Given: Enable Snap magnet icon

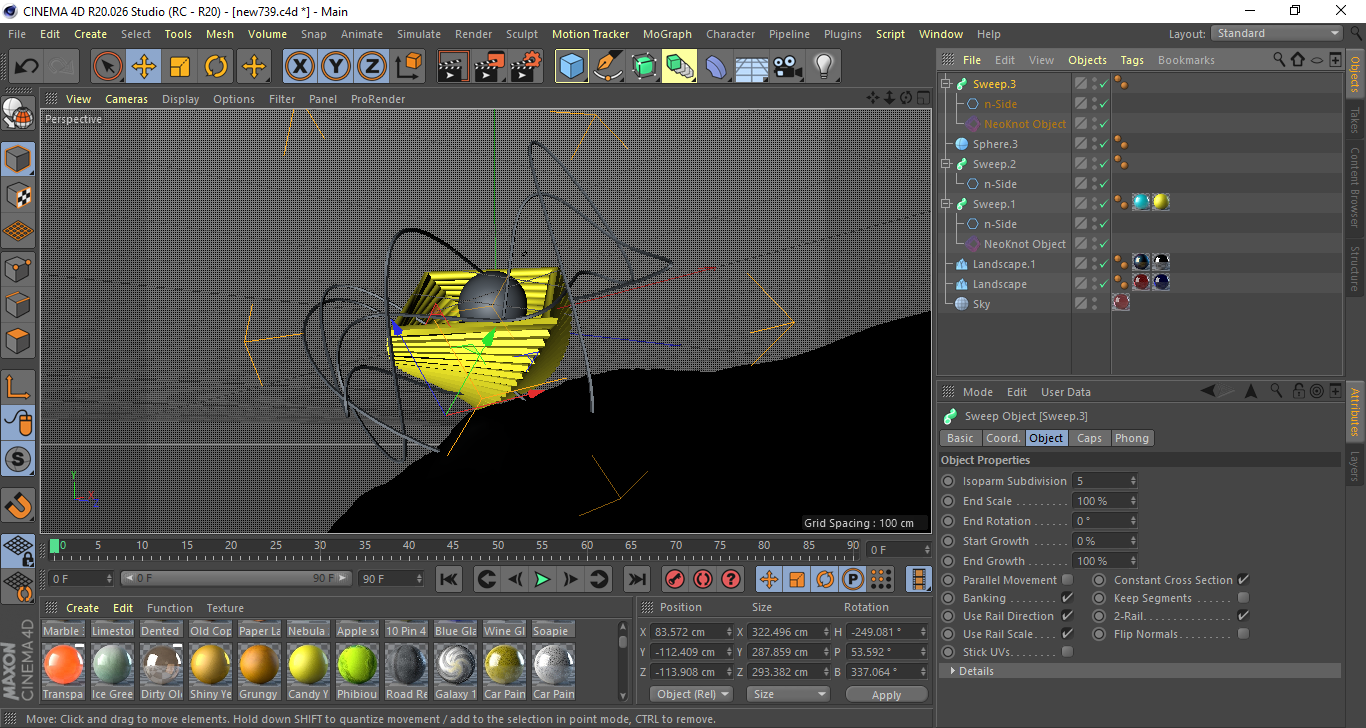Looking at the screenshot, I should click(x=18, y=505).
